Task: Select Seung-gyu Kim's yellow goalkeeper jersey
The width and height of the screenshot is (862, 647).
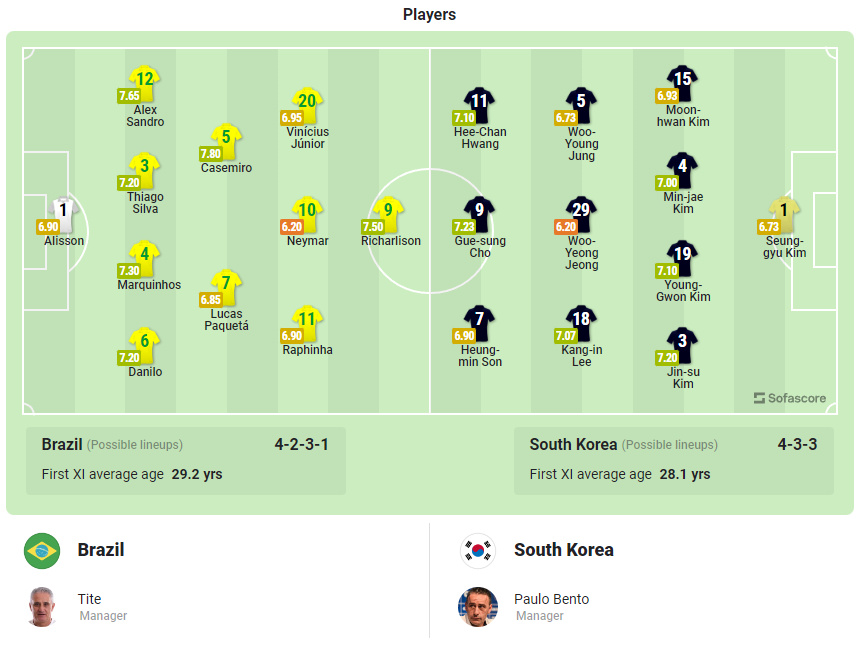Action: (785, 211)
